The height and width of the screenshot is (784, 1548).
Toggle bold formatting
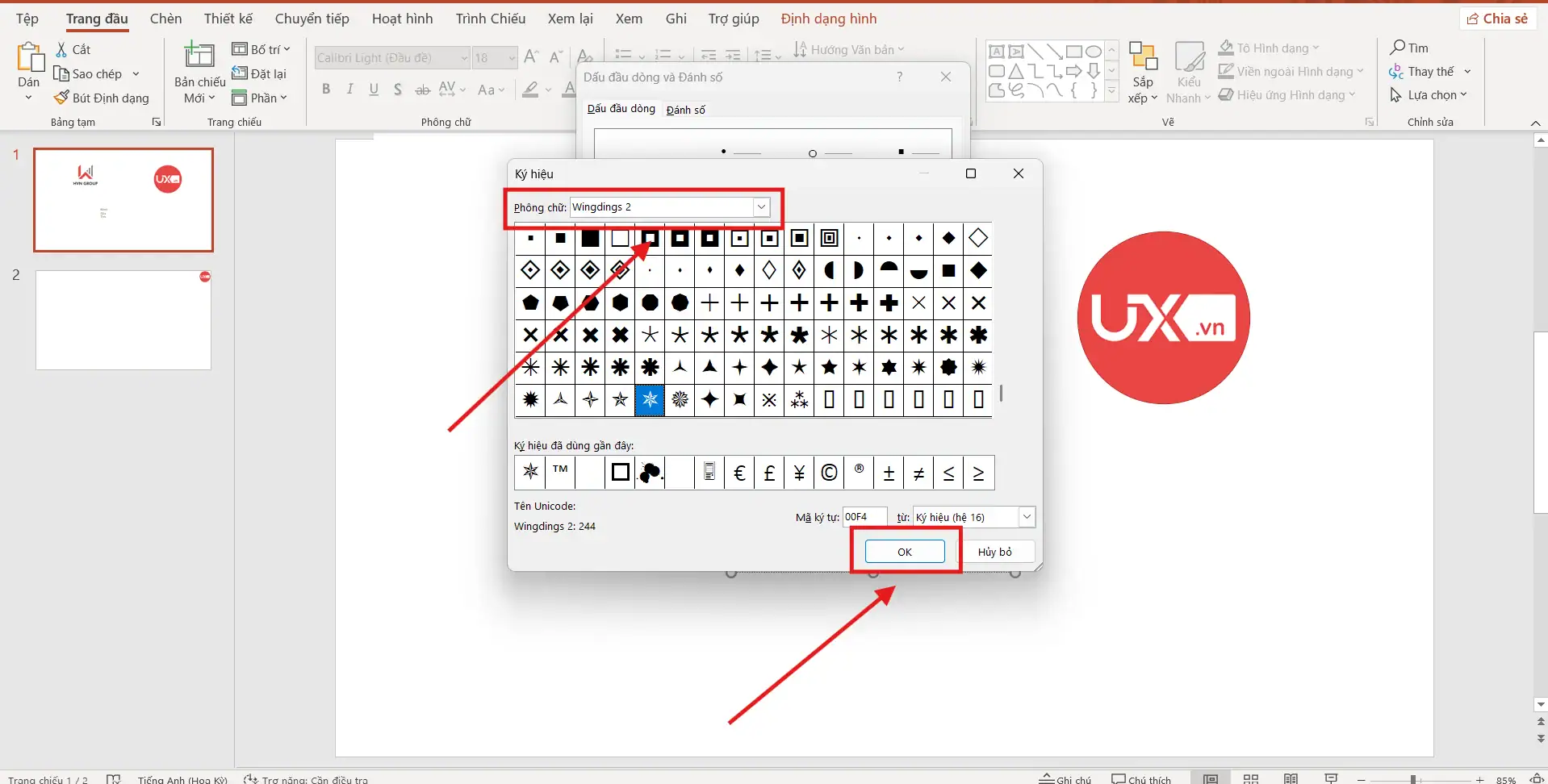326,90
